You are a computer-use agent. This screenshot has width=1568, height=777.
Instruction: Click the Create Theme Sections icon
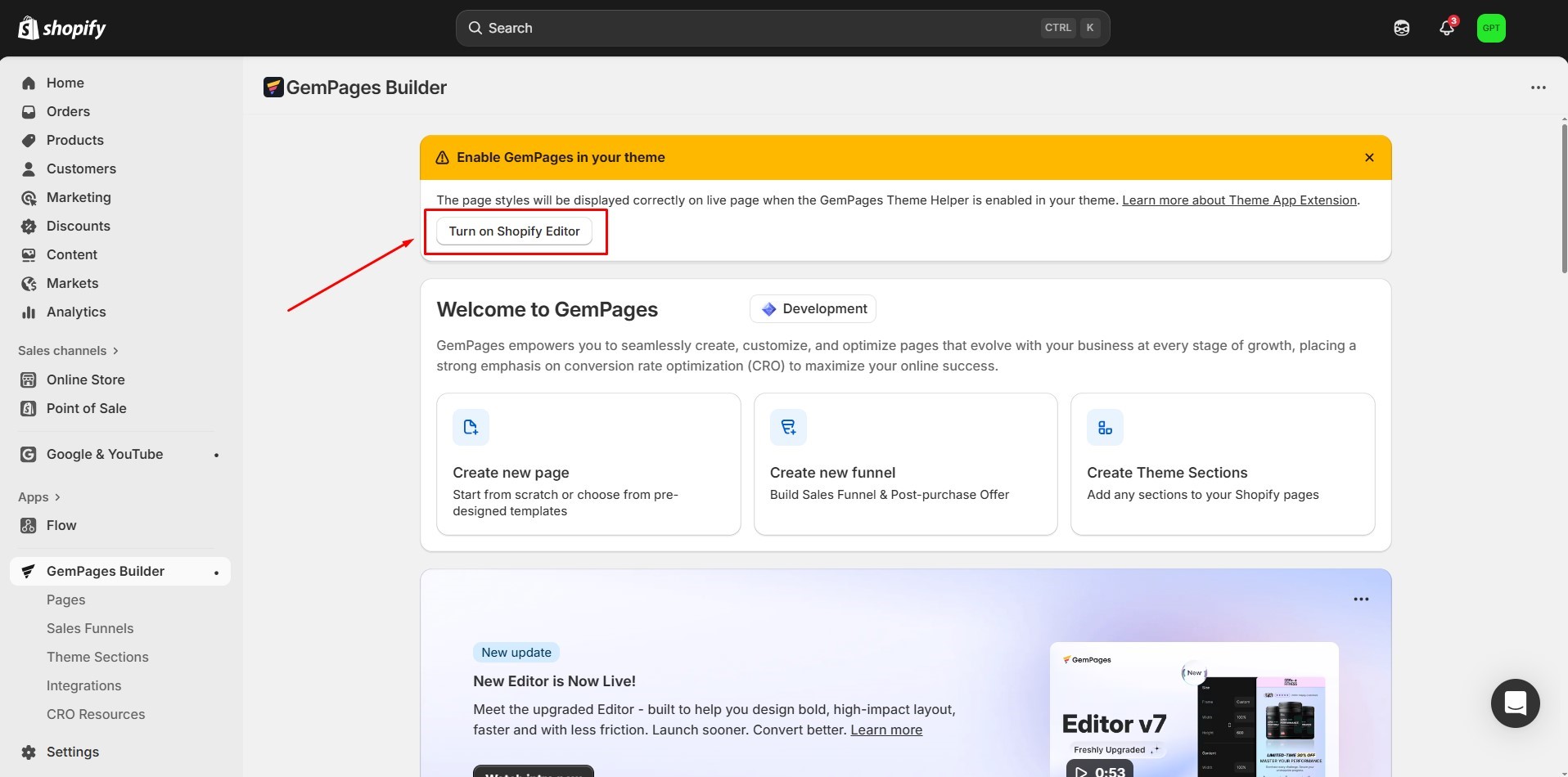(x=1105, y=427)
